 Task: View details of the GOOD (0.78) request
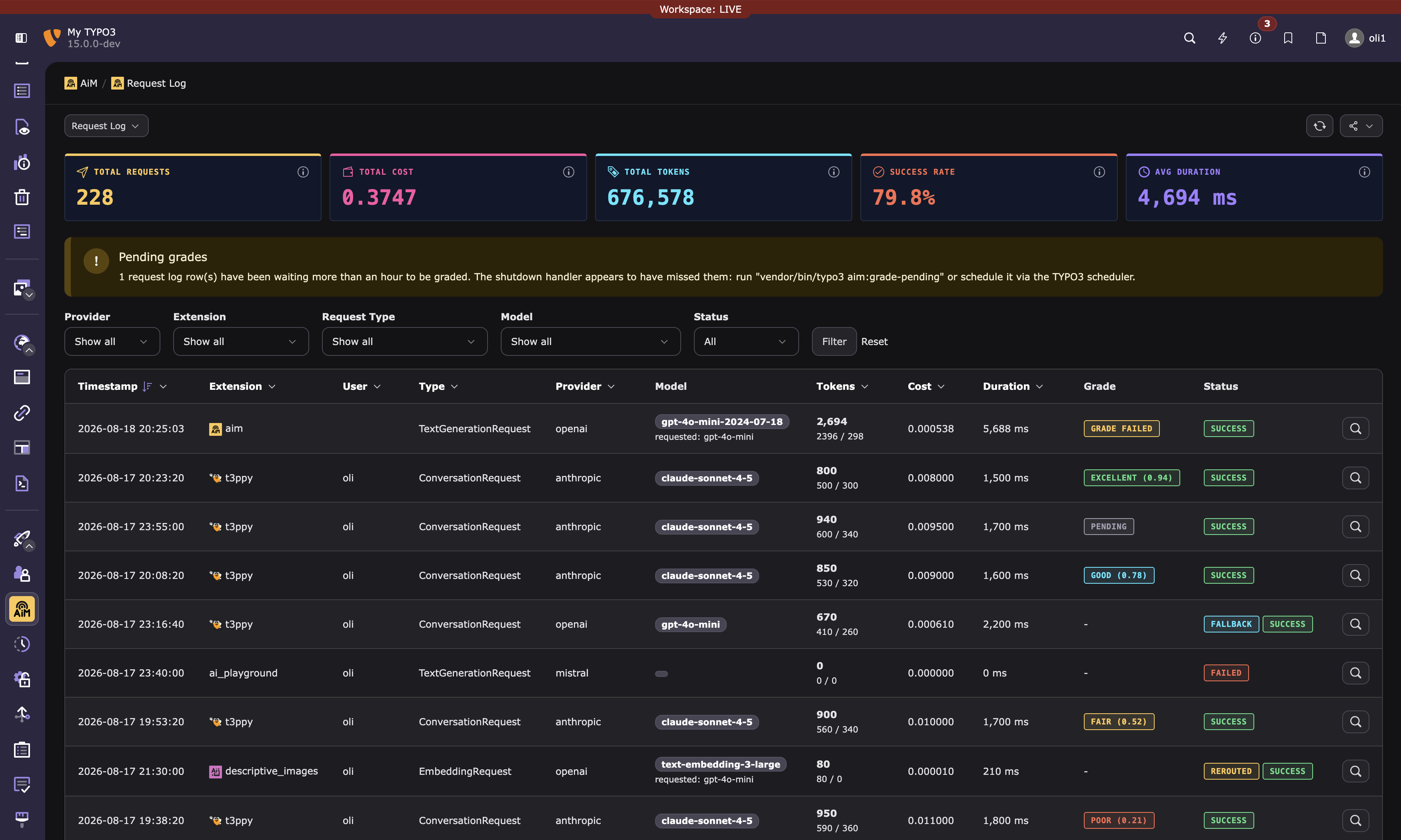click(1355, 575)
